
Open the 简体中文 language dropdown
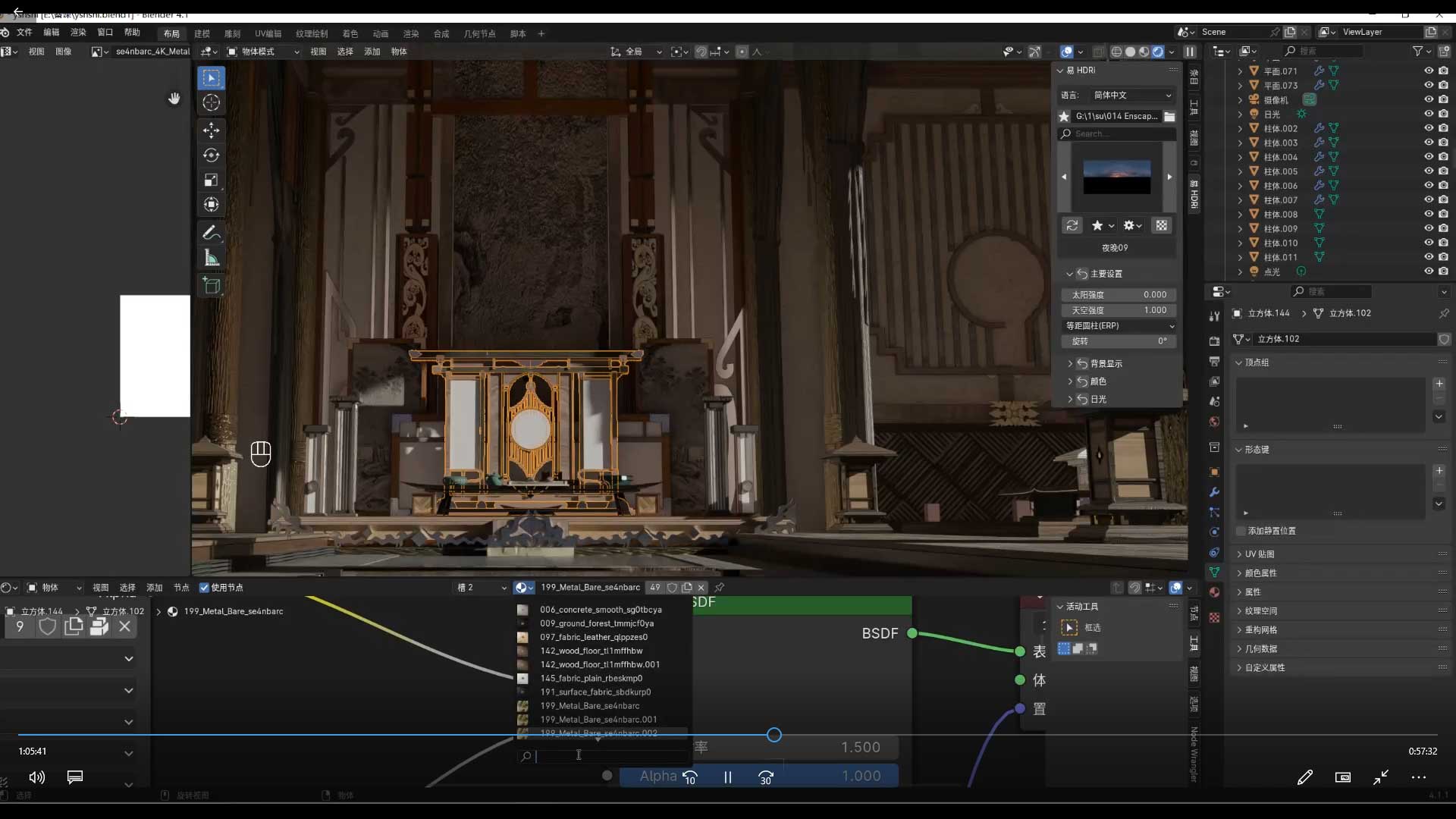click(1131, 95)
